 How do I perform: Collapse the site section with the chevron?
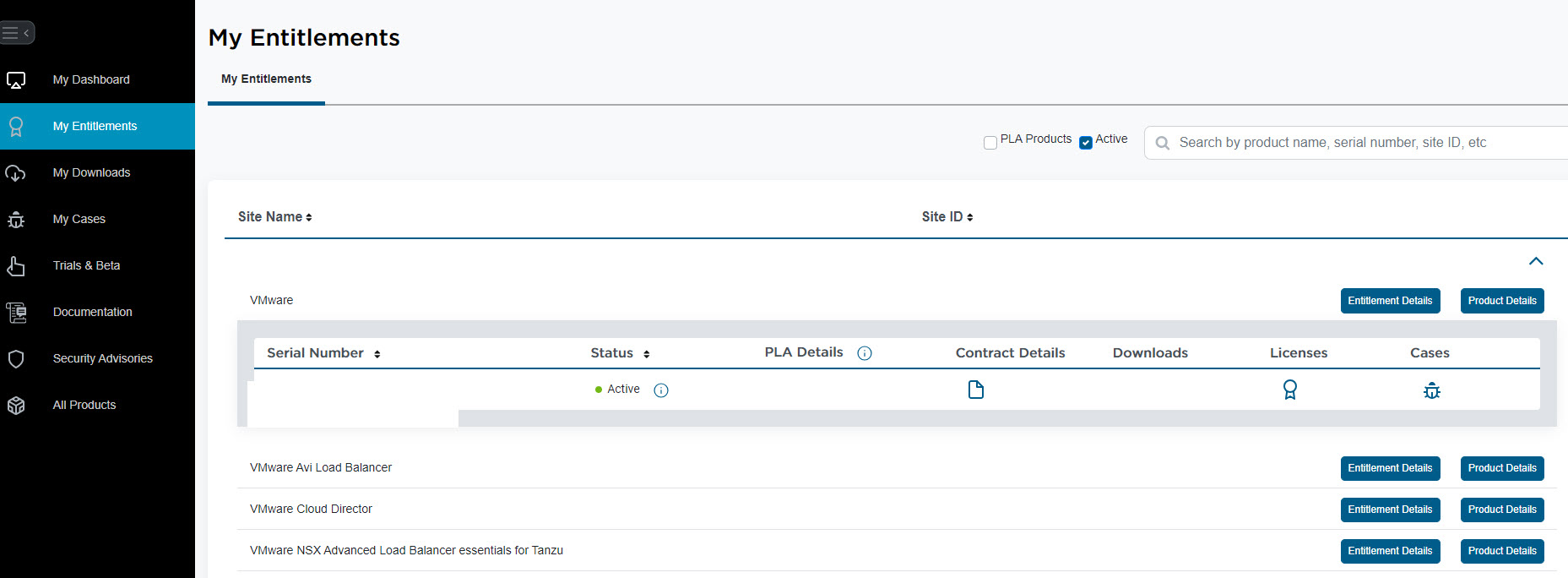(1536, 261)
